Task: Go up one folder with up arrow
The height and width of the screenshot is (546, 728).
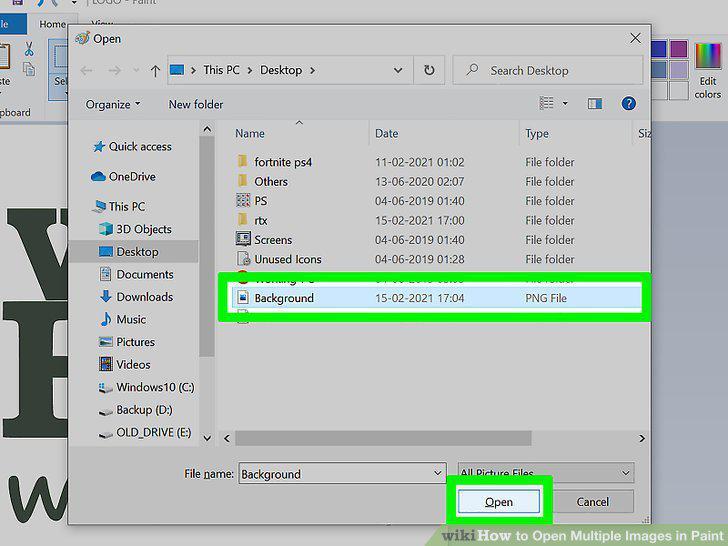Action: (x=155, y=71)
